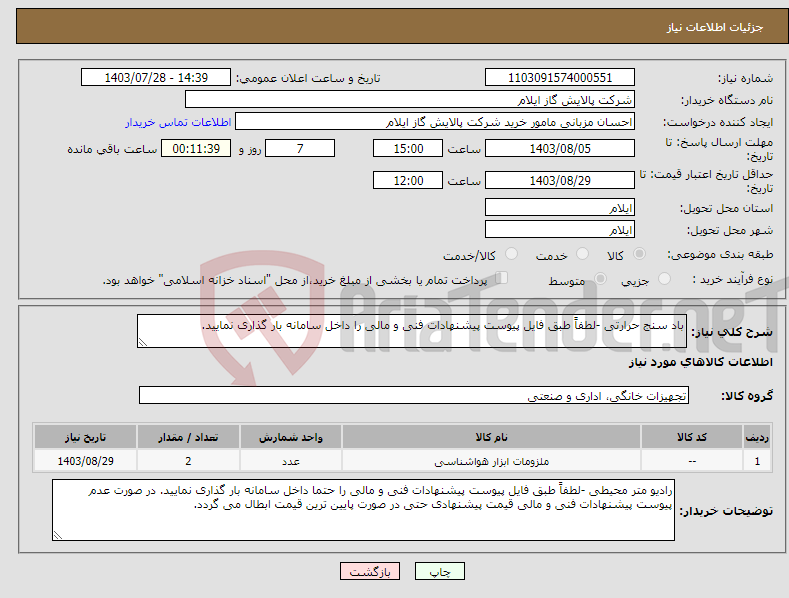Click the چاپ print button
The image size is (789, 598).
pos(440,571)
